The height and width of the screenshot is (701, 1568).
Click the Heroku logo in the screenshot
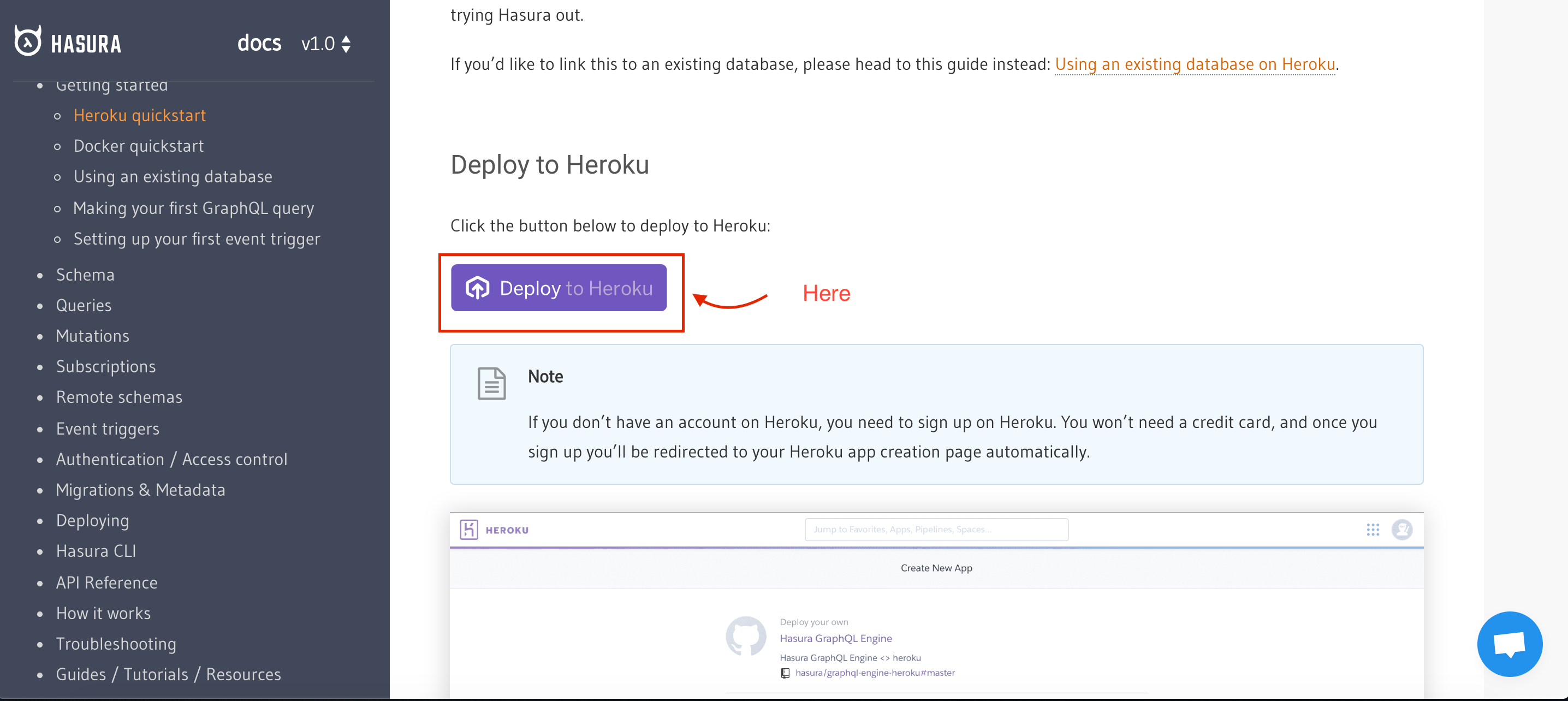(x=493, y=530)
